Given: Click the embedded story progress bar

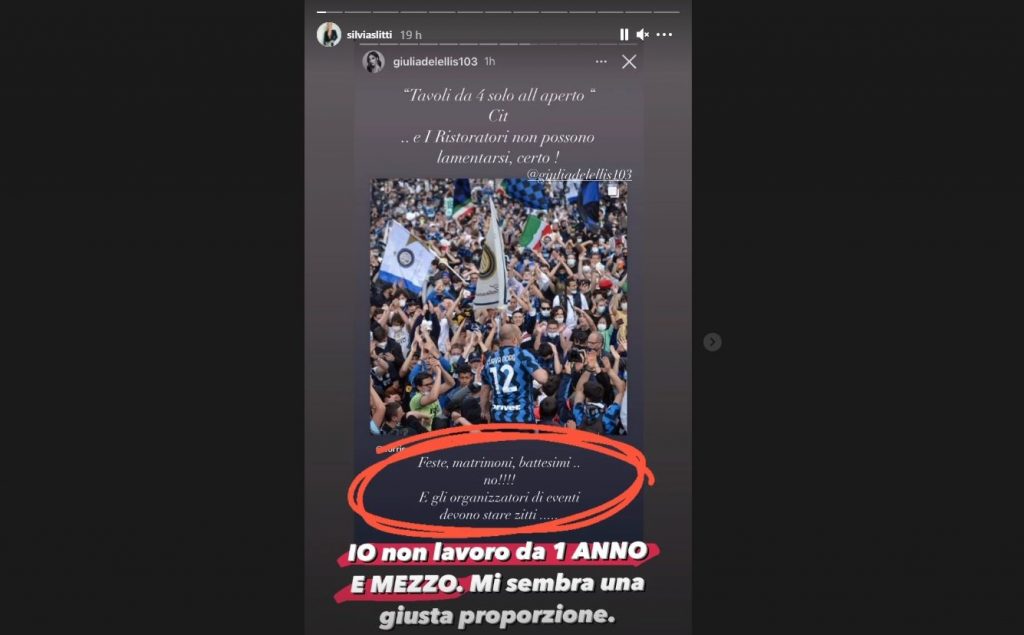Looking at the screenshot, I should (x=500, y=44).
